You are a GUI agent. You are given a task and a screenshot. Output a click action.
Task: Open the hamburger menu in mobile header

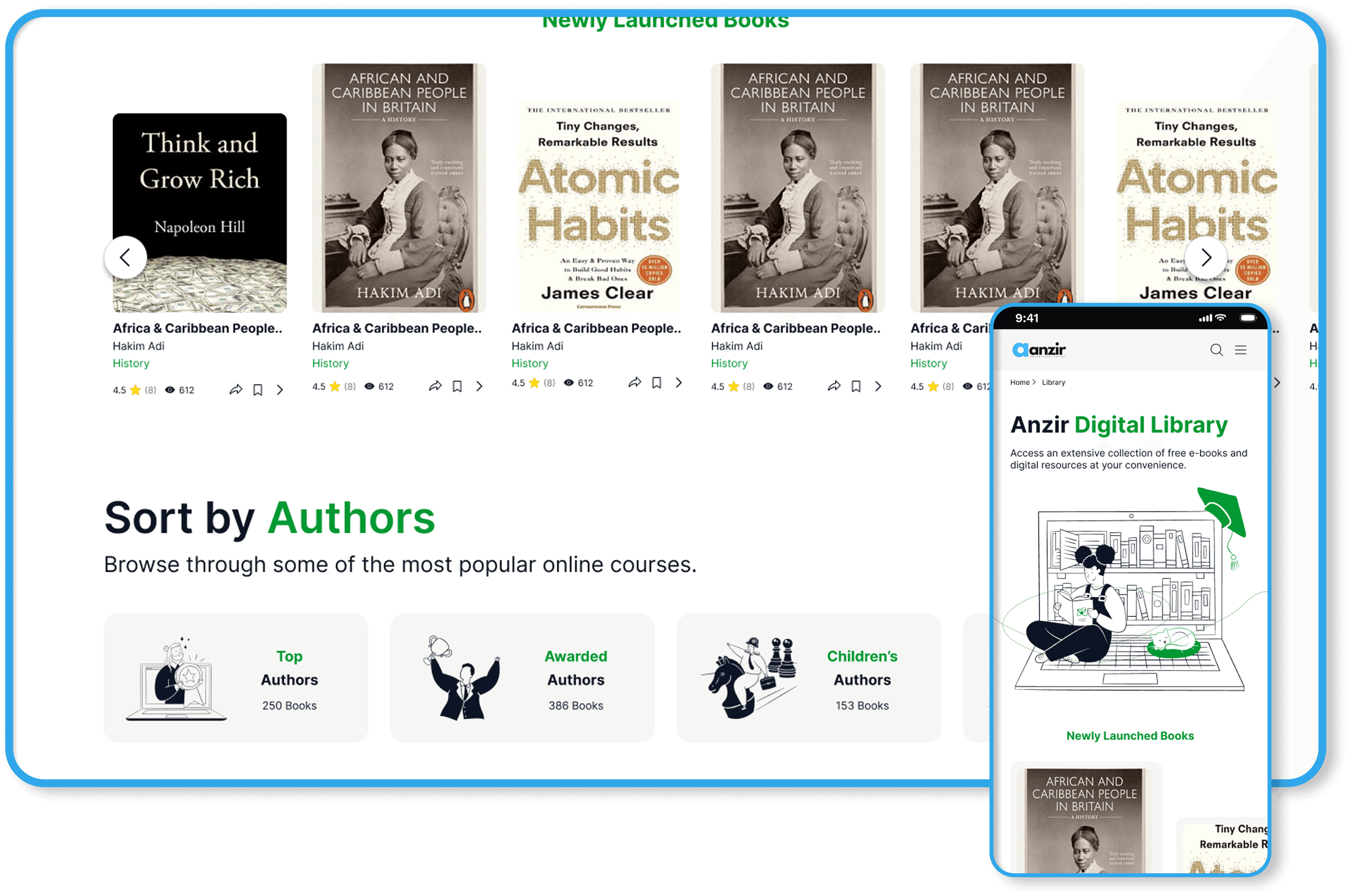(1240, 350)
